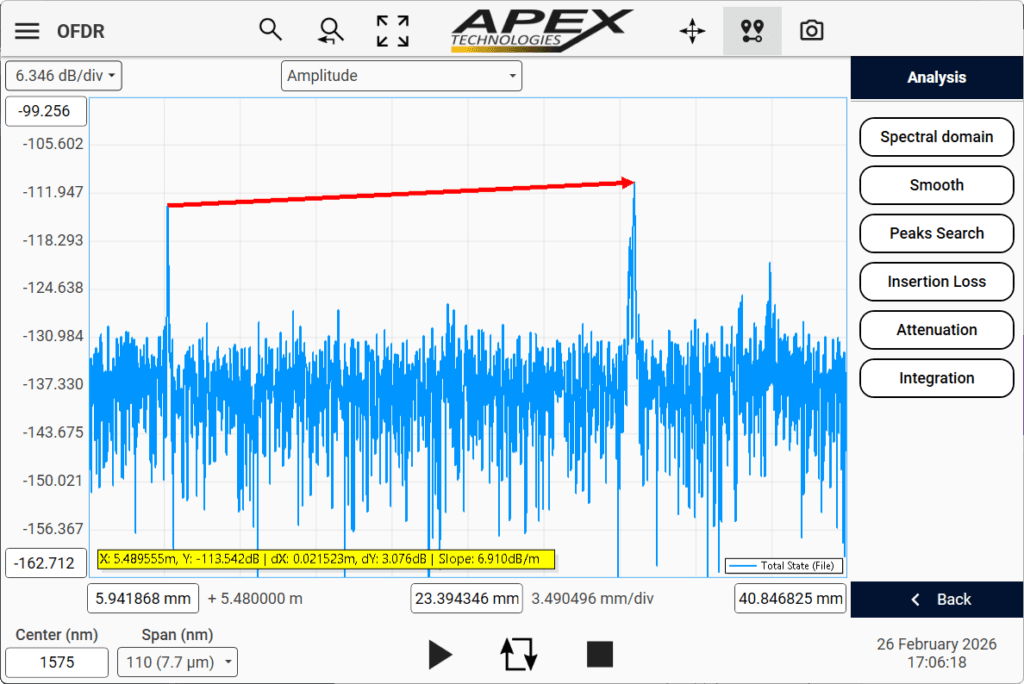Take a screenshot with the camera icon
The height and width of the screenshot is (684, 1024).
811,30
